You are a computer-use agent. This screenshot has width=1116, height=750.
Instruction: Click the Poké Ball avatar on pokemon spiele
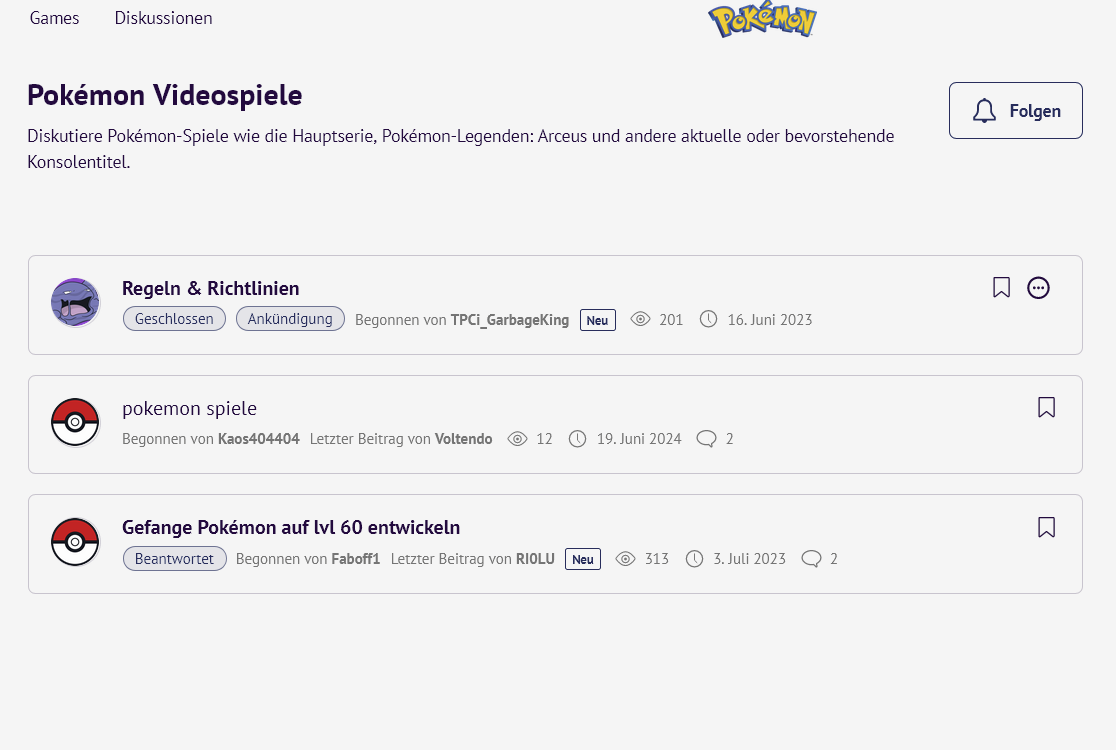75,422
